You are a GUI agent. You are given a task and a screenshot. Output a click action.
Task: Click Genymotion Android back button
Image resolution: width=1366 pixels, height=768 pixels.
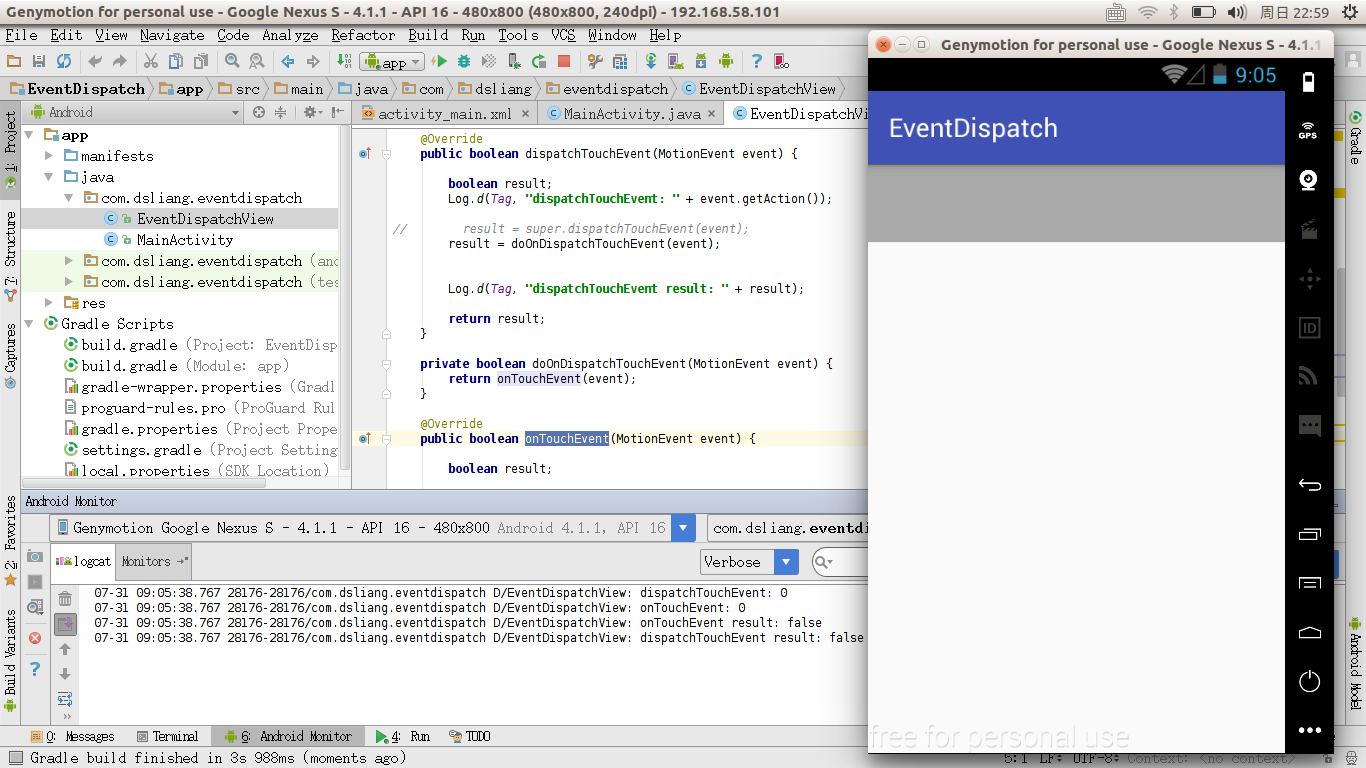pos(1309,485)
